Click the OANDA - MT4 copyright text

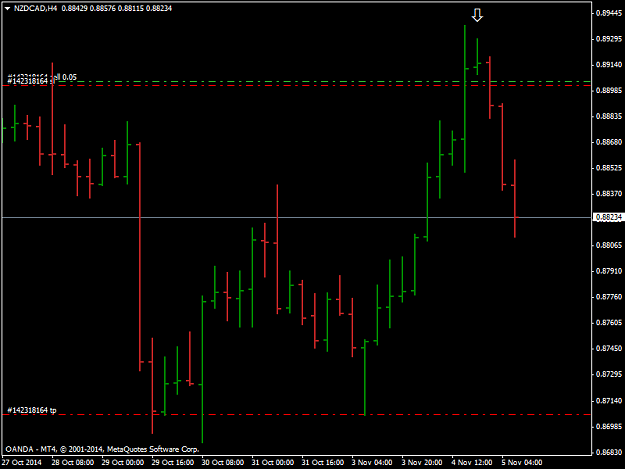pos(102,449)
